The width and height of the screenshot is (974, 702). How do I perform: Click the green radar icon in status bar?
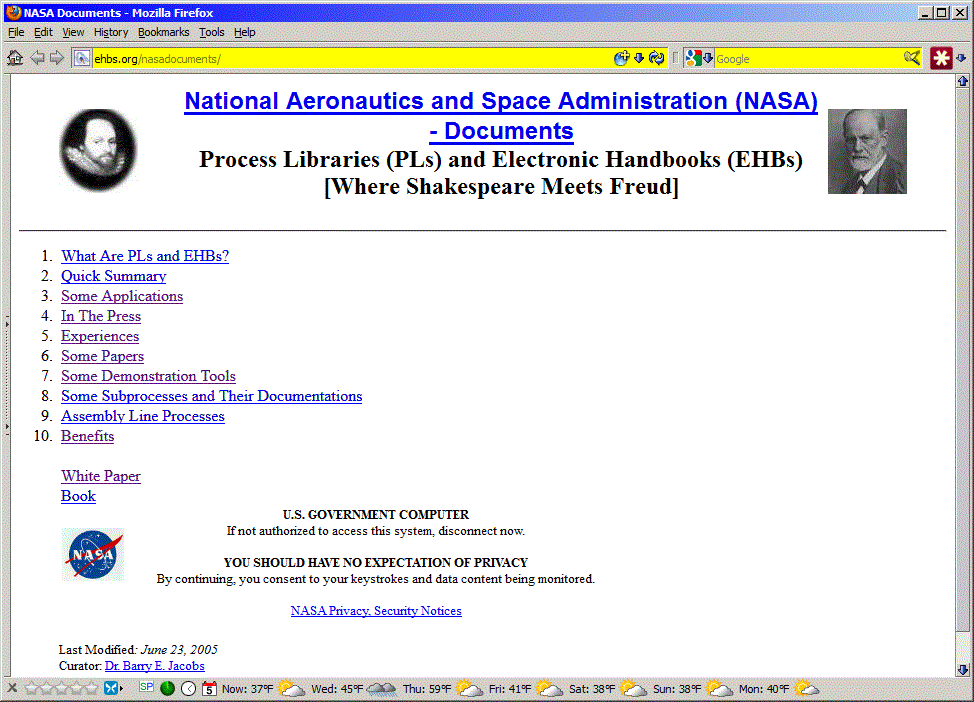[x=167, y=688]
